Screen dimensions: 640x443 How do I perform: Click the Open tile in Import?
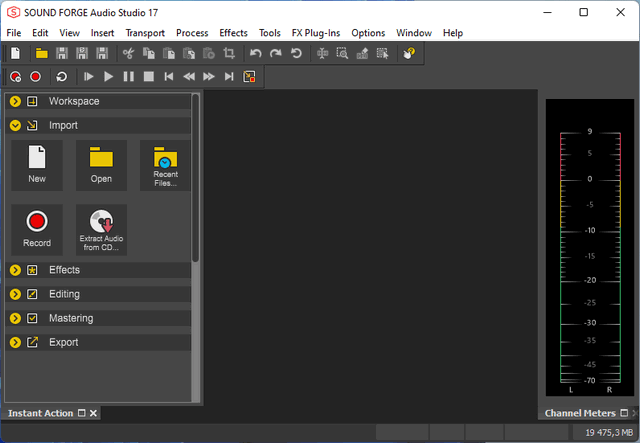[x=101, y=165]
